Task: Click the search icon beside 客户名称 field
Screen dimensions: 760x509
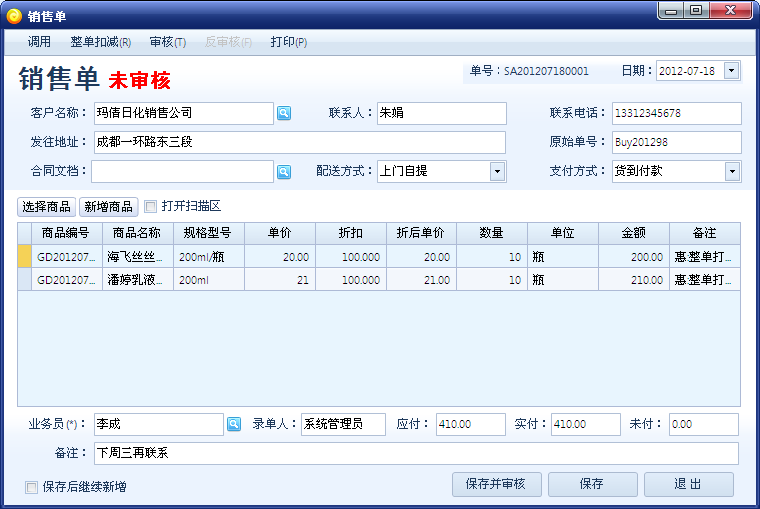Action: point(284,113)
